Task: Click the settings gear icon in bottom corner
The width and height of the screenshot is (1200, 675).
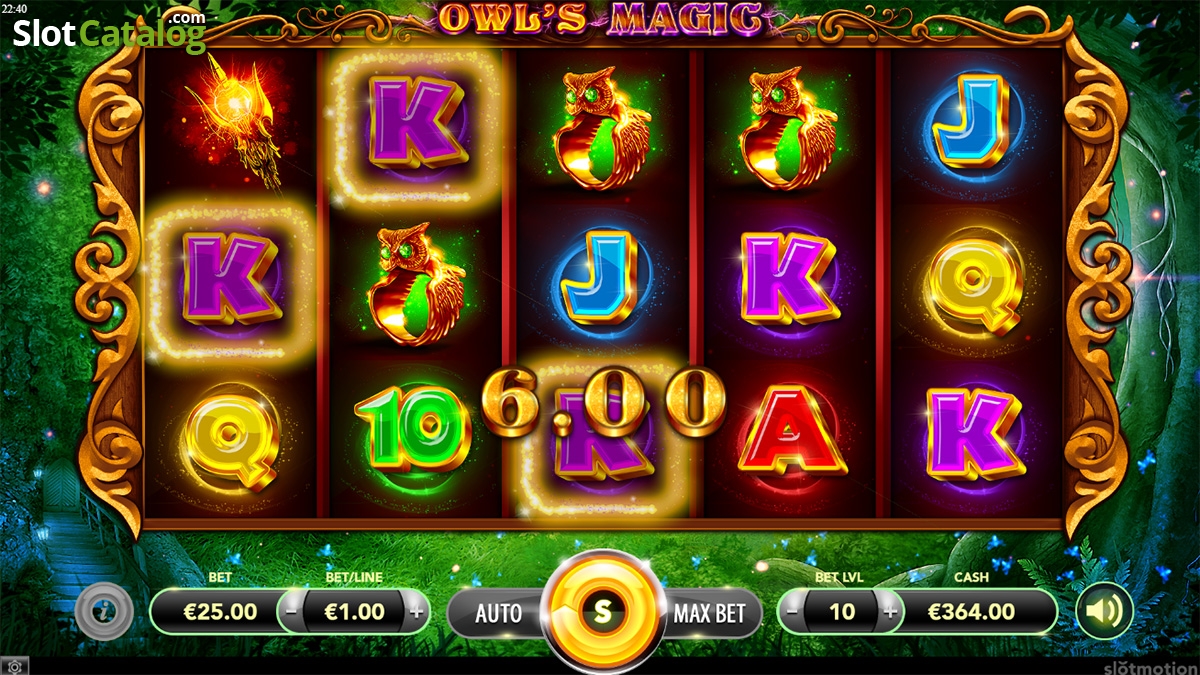Action: coord(13,666)
